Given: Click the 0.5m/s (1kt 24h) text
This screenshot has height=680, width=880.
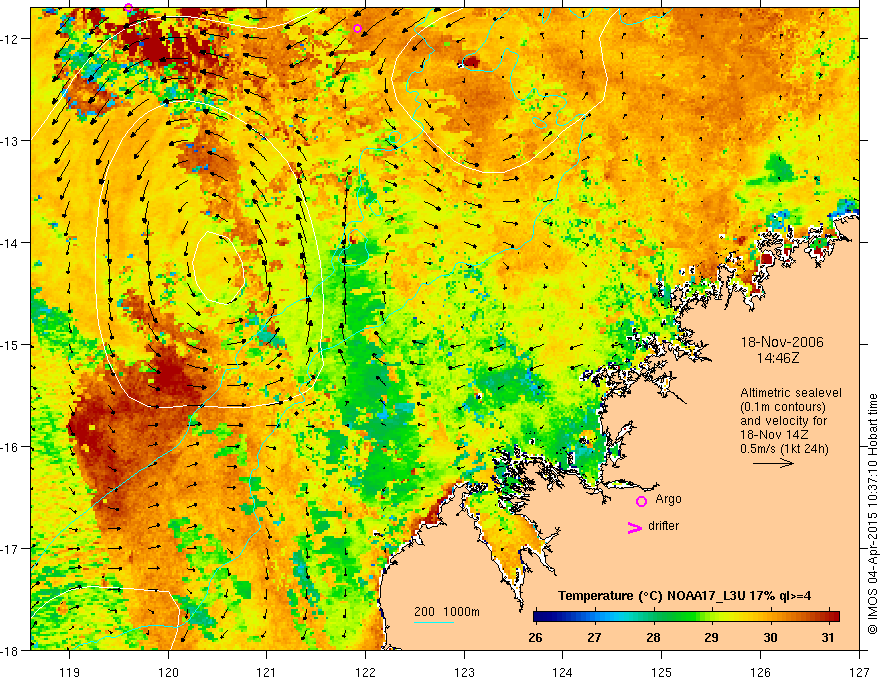Looking at the screenshot, I should click(x=784, y=449).
